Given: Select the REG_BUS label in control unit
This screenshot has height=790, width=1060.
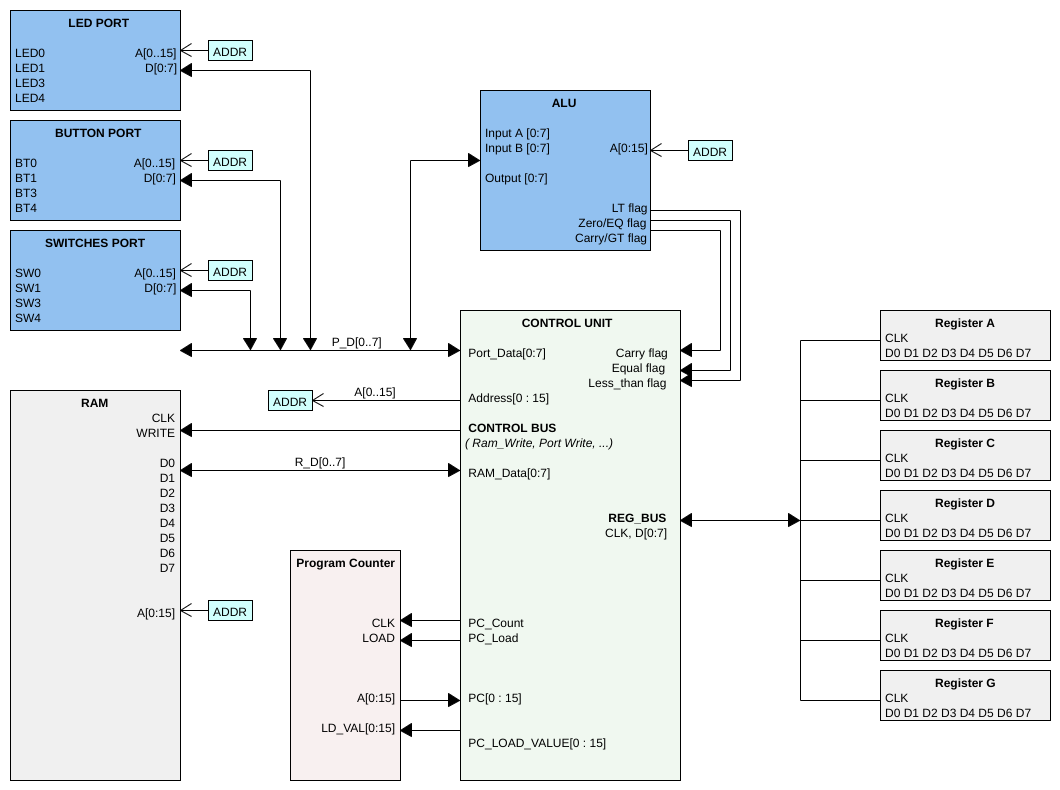Looking at the screenshot, I should pos(637,518).
